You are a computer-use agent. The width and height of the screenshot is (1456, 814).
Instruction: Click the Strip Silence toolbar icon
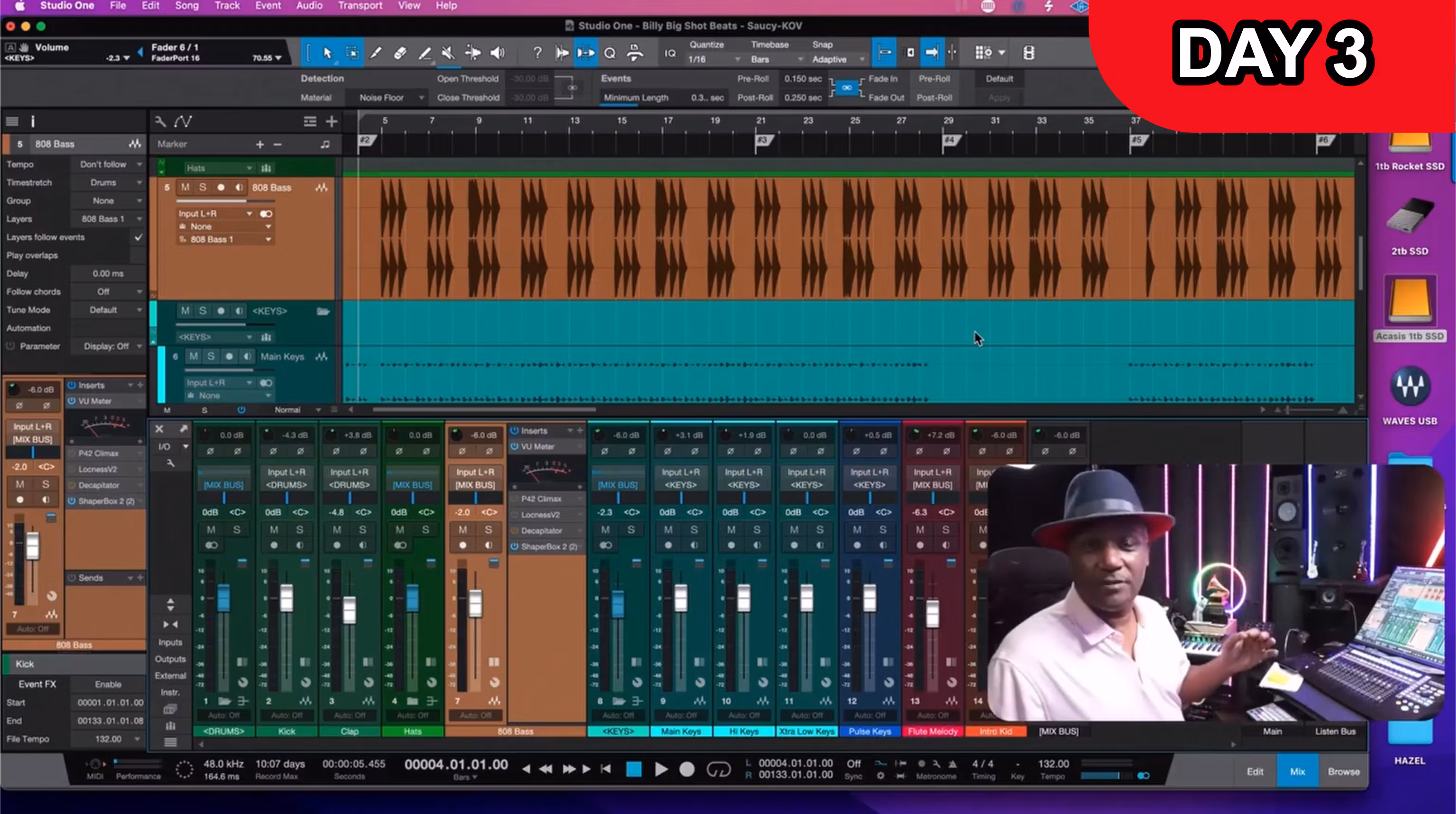pyautogui.click(x=585, y=53)
